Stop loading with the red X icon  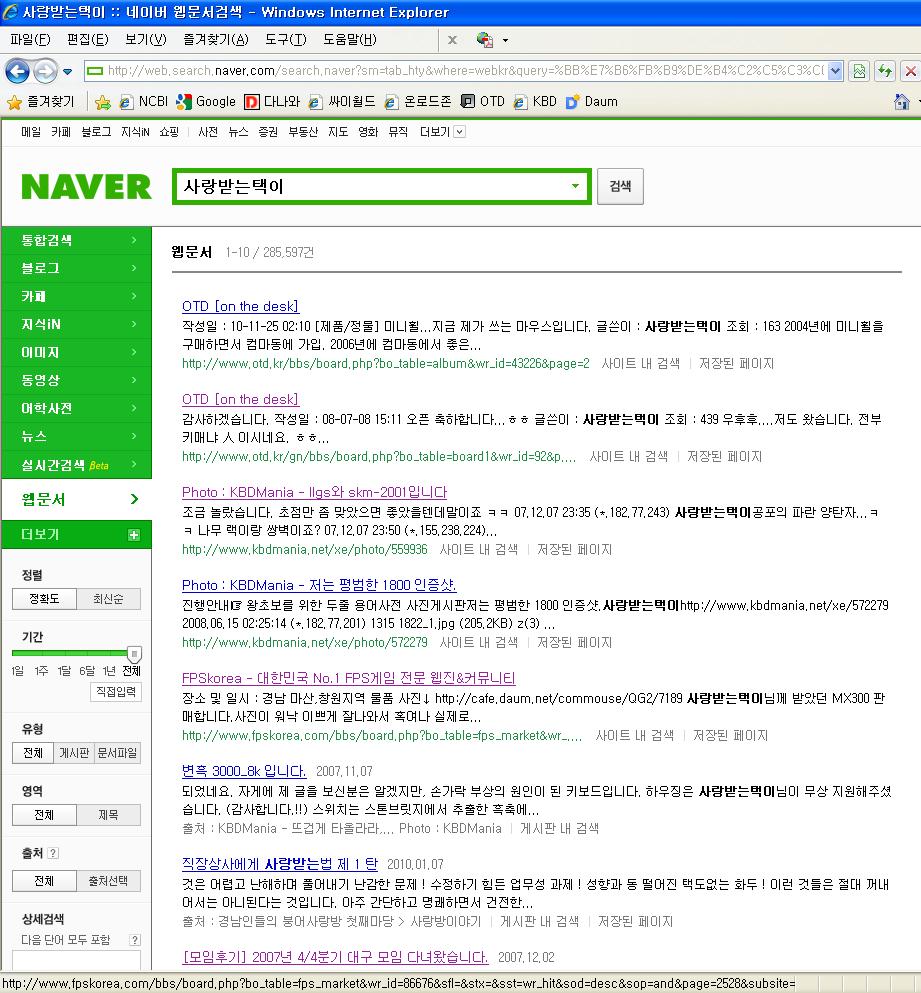pos(911,71)
